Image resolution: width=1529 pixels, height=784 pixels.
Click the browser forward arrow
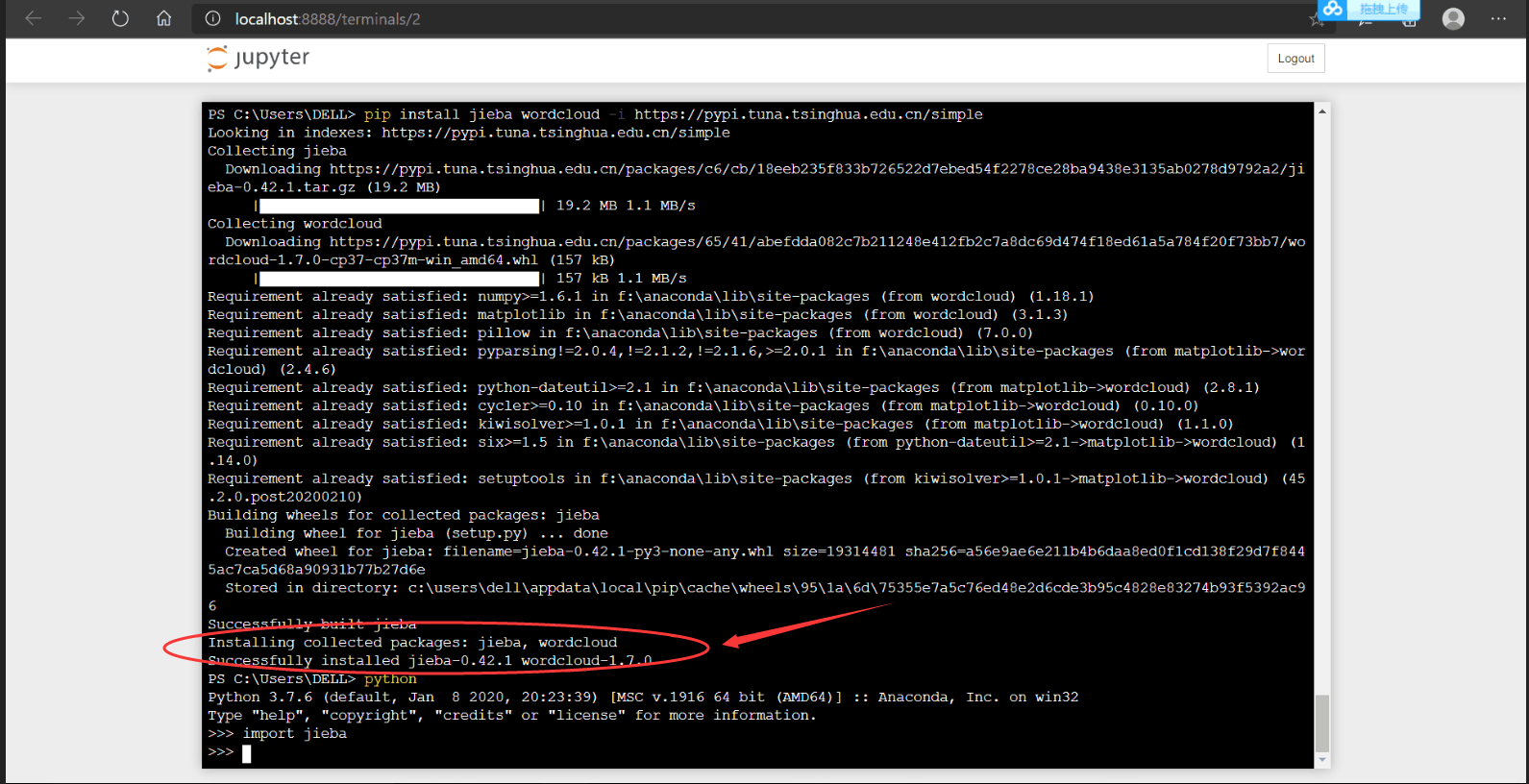[77, 18]
